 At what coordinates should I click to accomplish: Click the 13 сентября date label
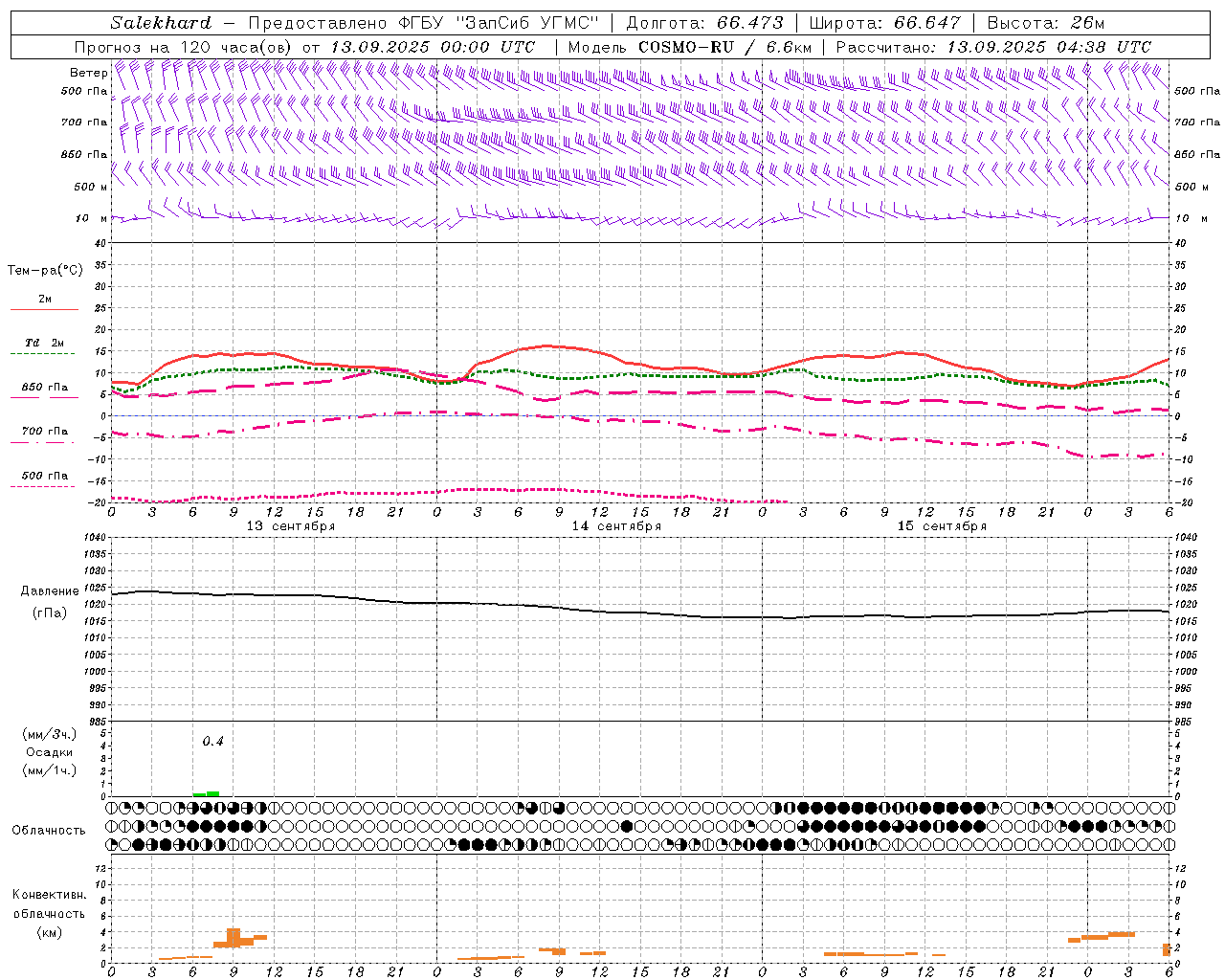(x=291, y=526)
